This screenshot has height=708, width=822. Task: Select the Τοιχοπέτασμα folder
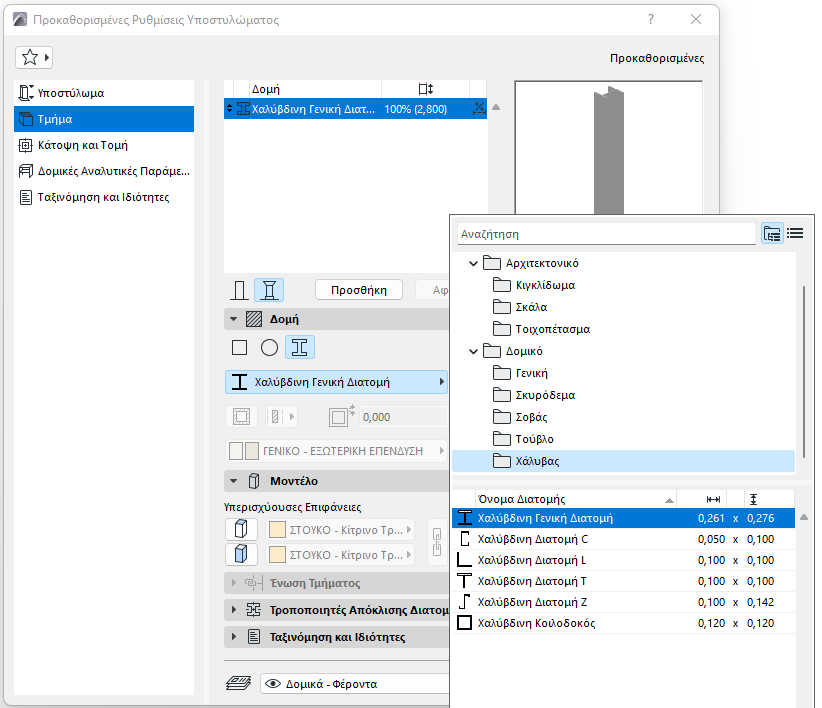click(x=542, y=329)
